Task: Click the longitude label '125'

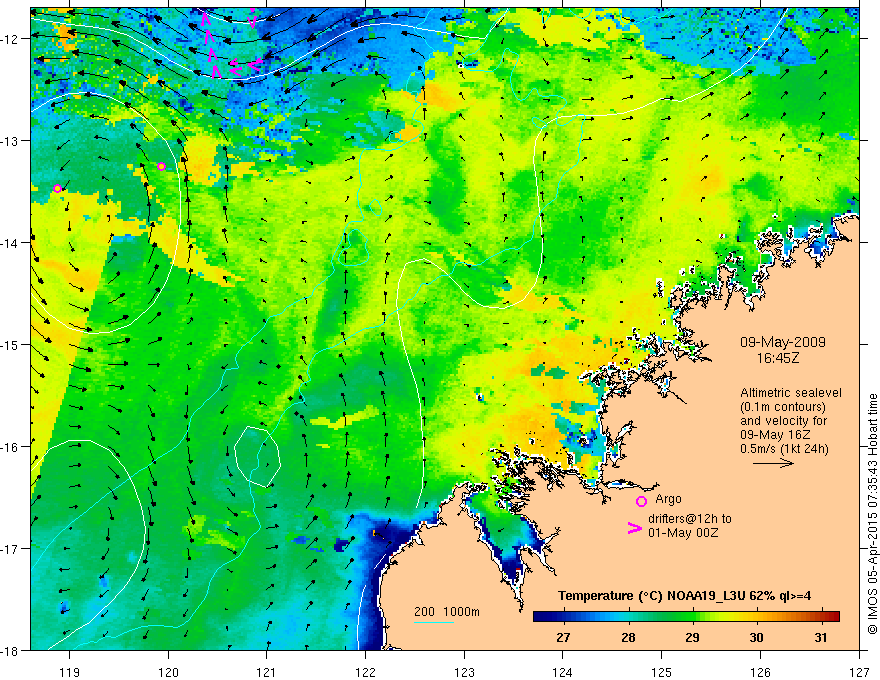Action: tap(662, 673)
